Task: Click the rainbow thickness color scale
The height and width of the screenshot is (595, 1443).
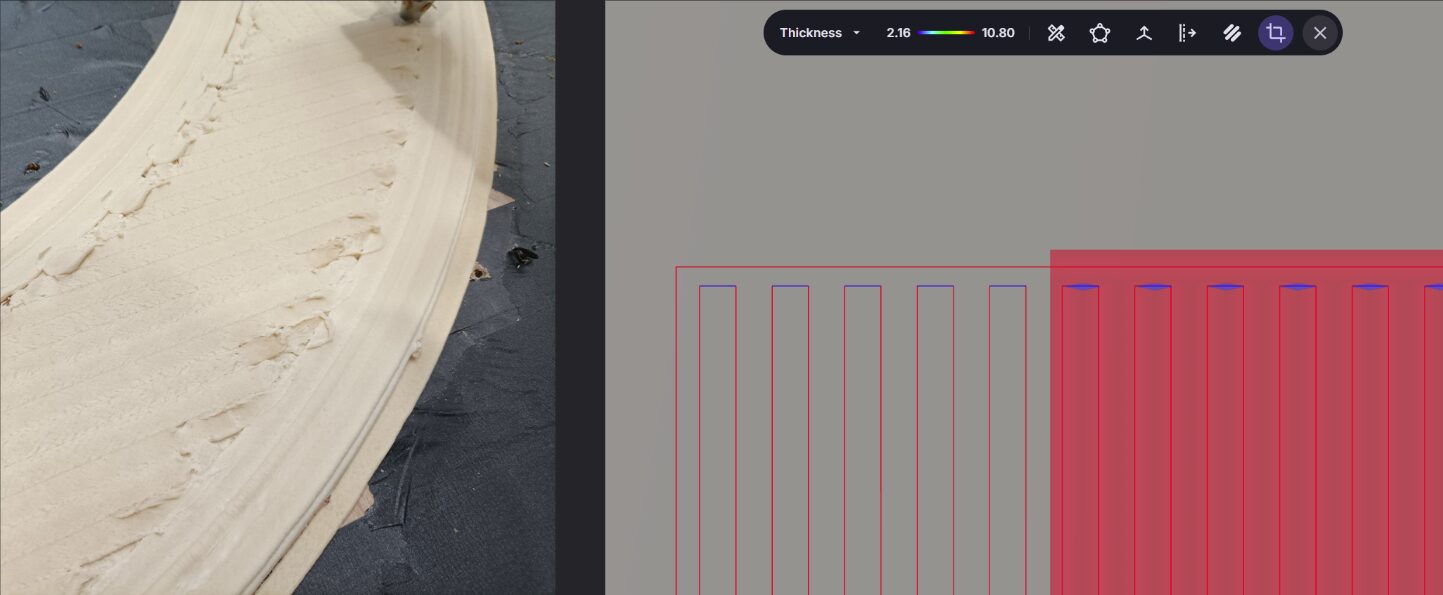Action: 945,33
